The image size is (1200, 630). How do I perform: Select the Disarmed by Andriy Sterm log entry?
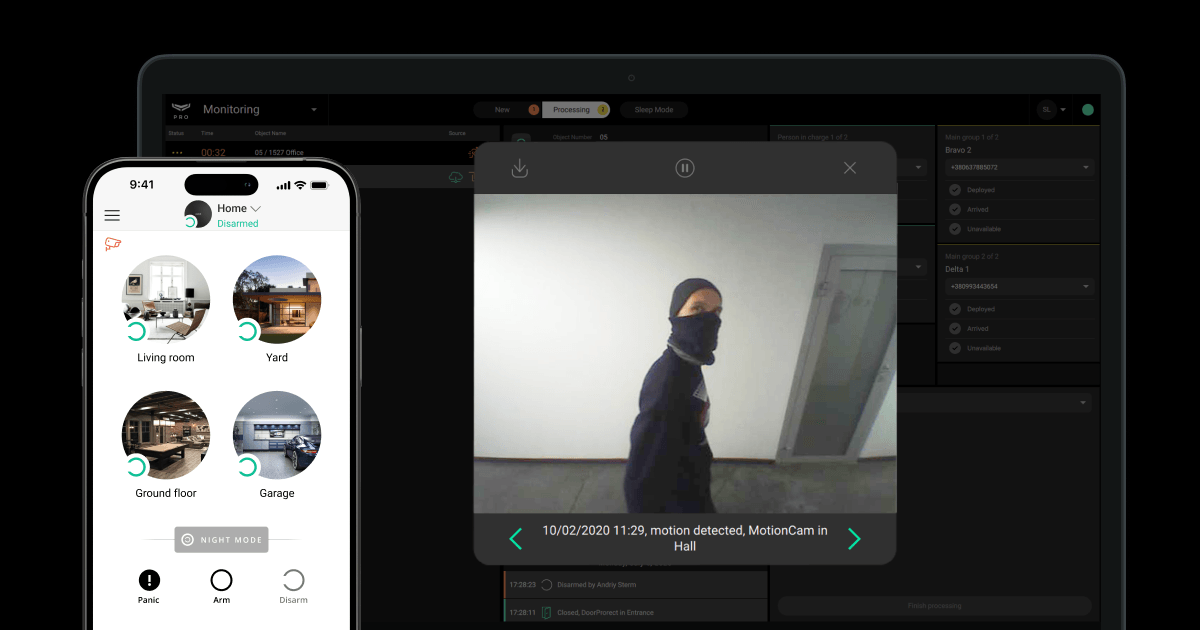click(635, 584)
